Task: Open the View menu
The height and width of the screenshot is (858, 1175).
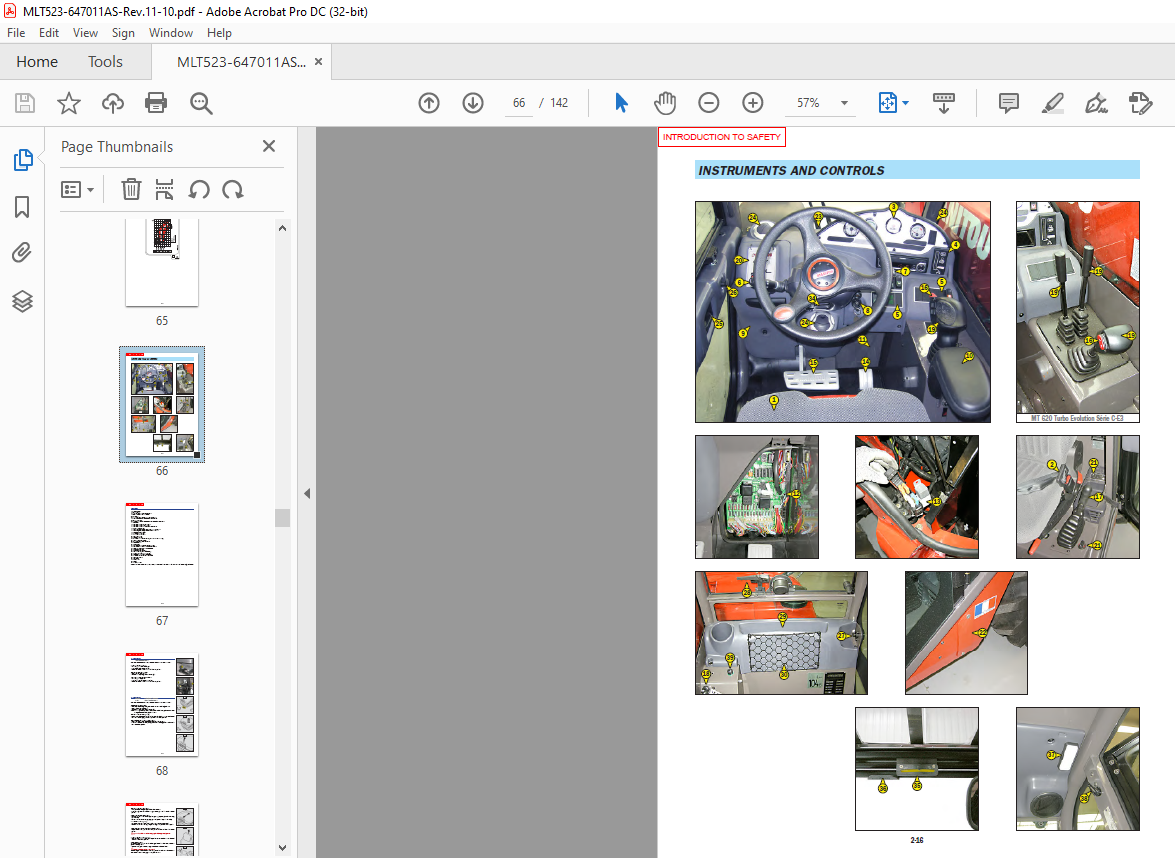Action: tap(85, 33)
